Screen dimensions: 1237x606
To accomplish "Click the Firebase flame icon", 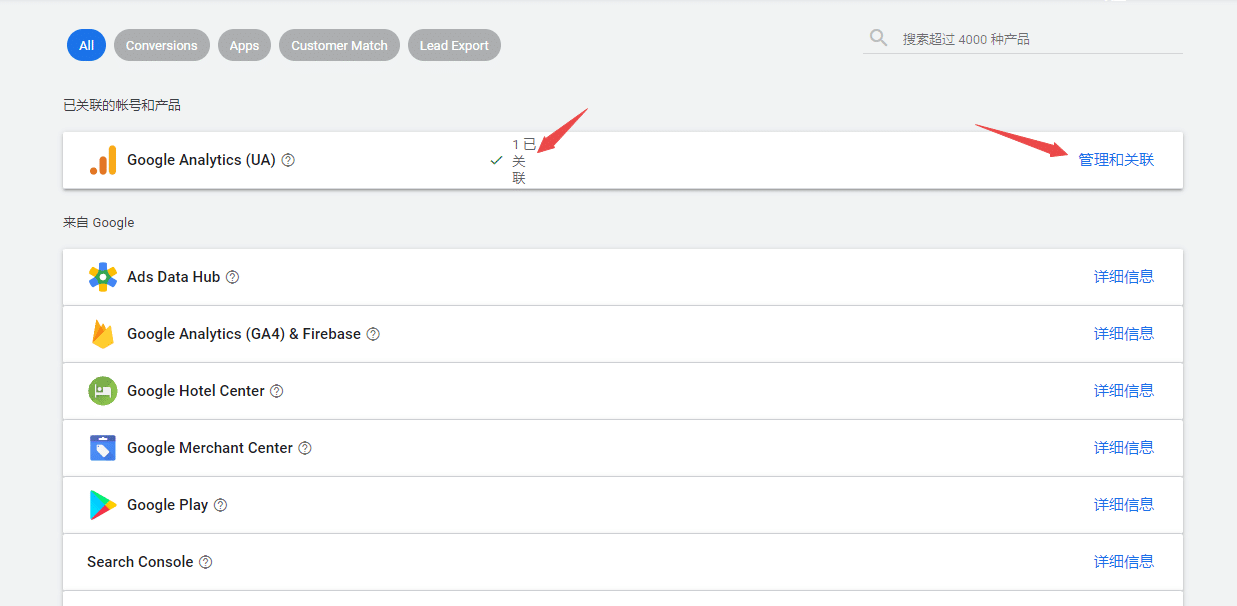I will (x=103, y=334).
